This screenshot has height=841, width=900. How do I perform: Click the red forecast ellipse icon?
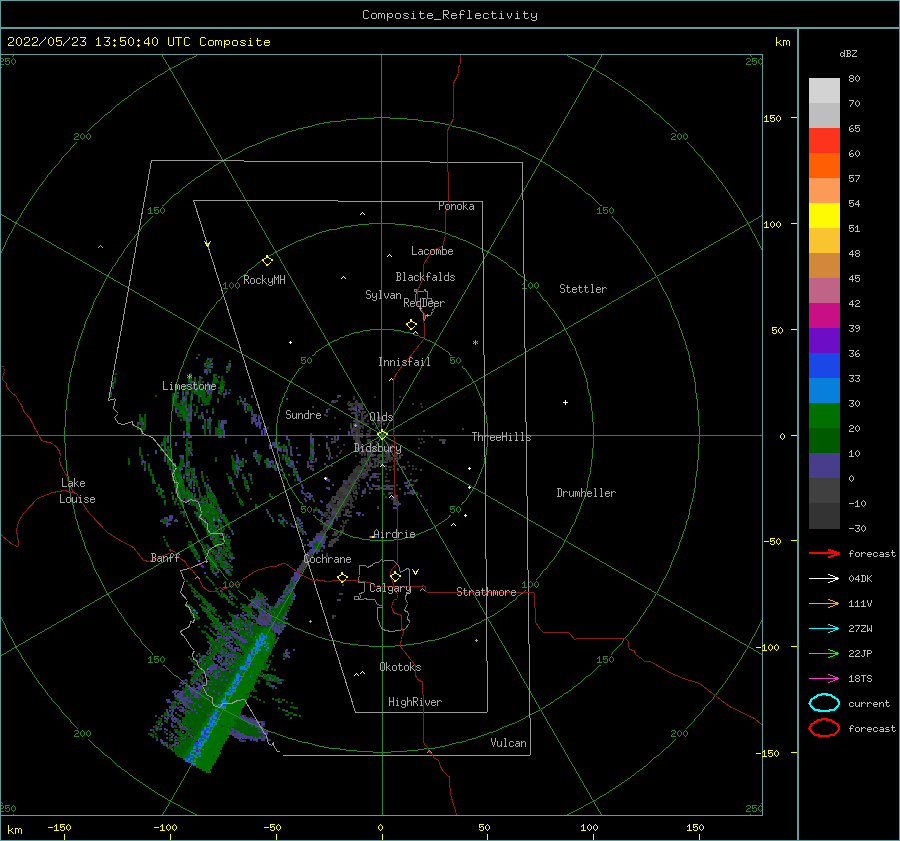(824, 728)
